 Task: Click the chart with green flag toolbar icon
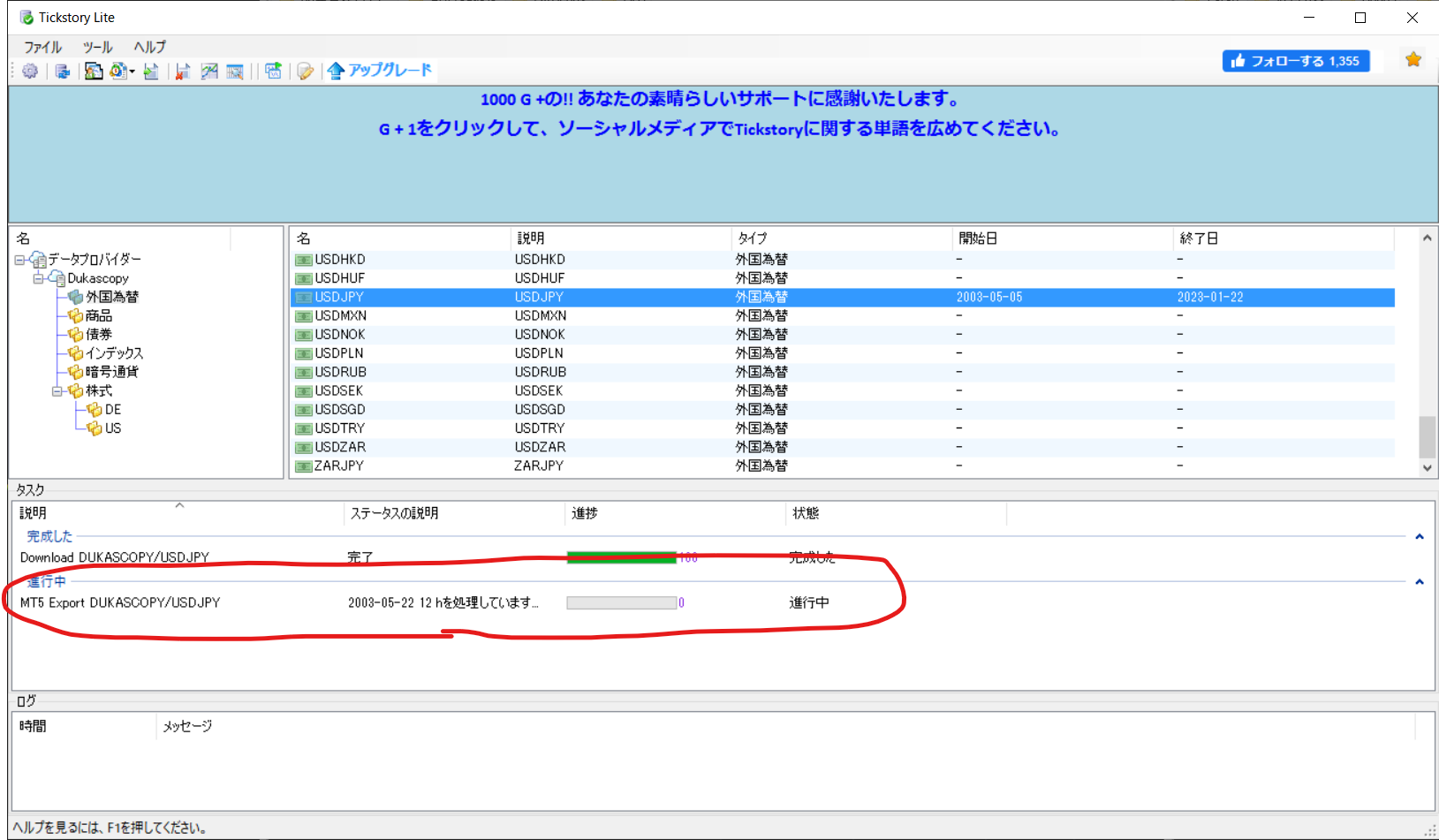point(273,71)
